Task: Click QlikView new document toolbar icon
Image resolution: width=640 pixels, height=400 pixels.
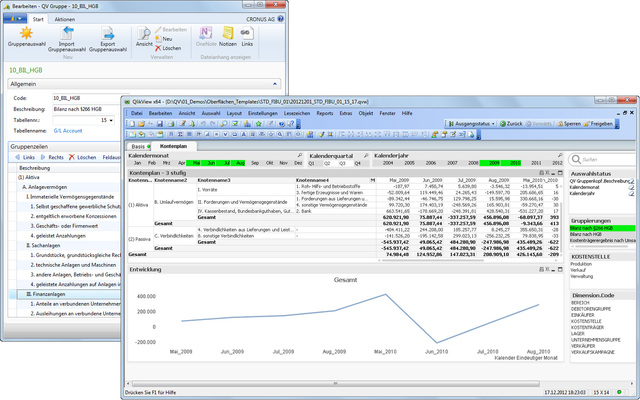Action: (x=132, y=124)
